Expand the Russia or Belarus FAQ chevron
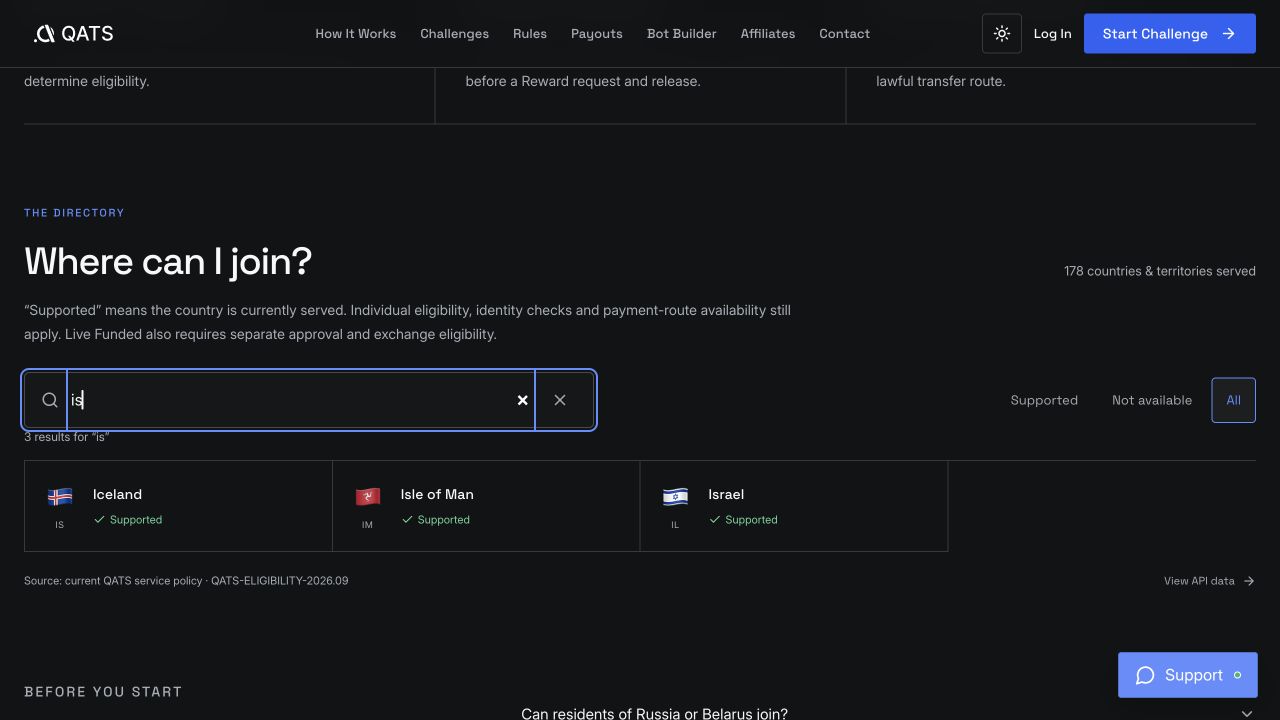This screenshot has width=1280, height=720. point(1247,714)
